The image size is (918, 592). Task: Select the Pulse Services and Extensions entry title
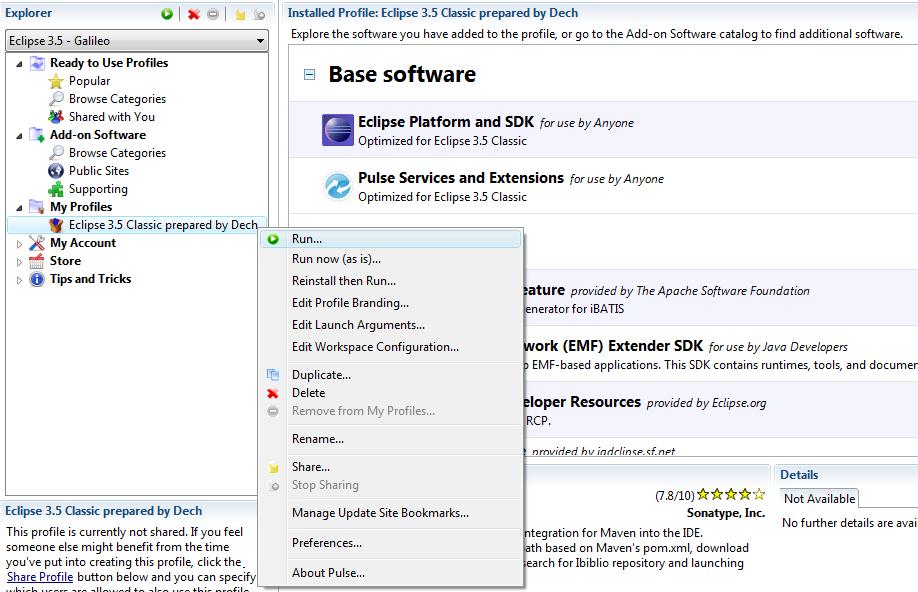point(461,178)
